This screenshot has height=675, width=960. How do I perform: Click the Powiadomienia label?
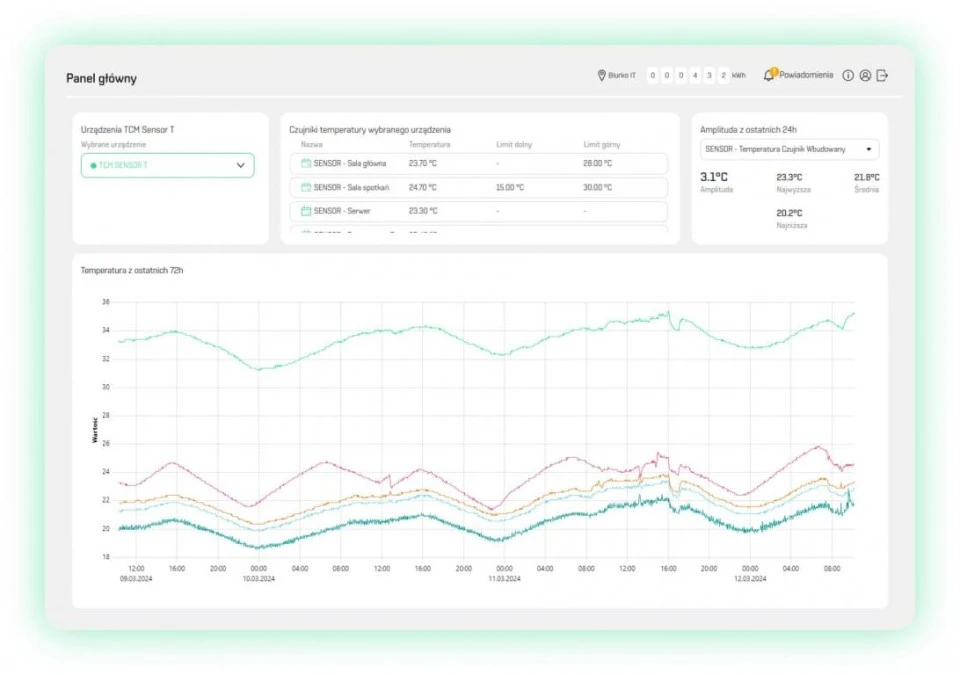806,75
